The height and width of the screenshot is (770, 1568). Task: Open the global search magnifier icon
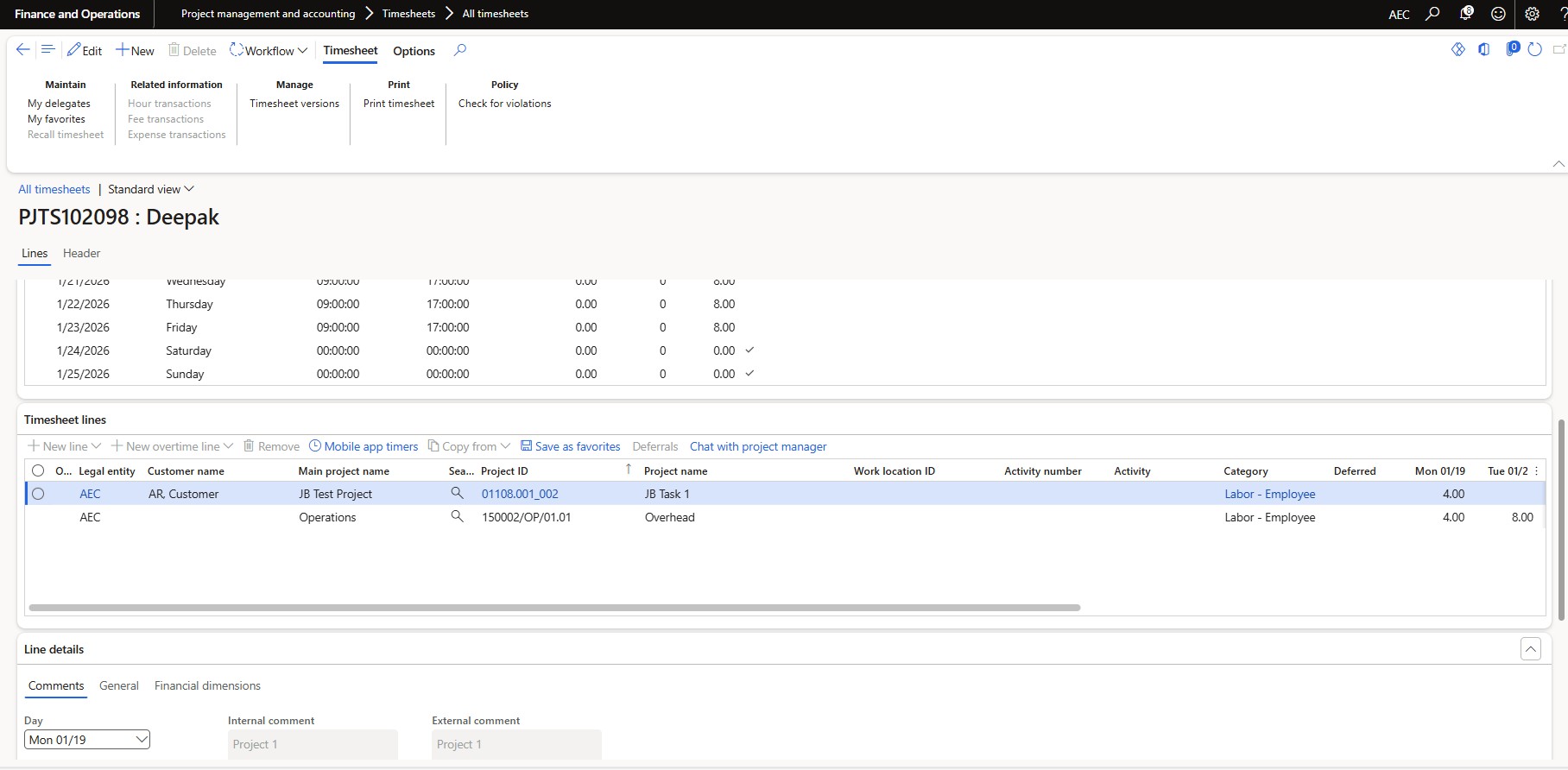[x=1432, y=14]
